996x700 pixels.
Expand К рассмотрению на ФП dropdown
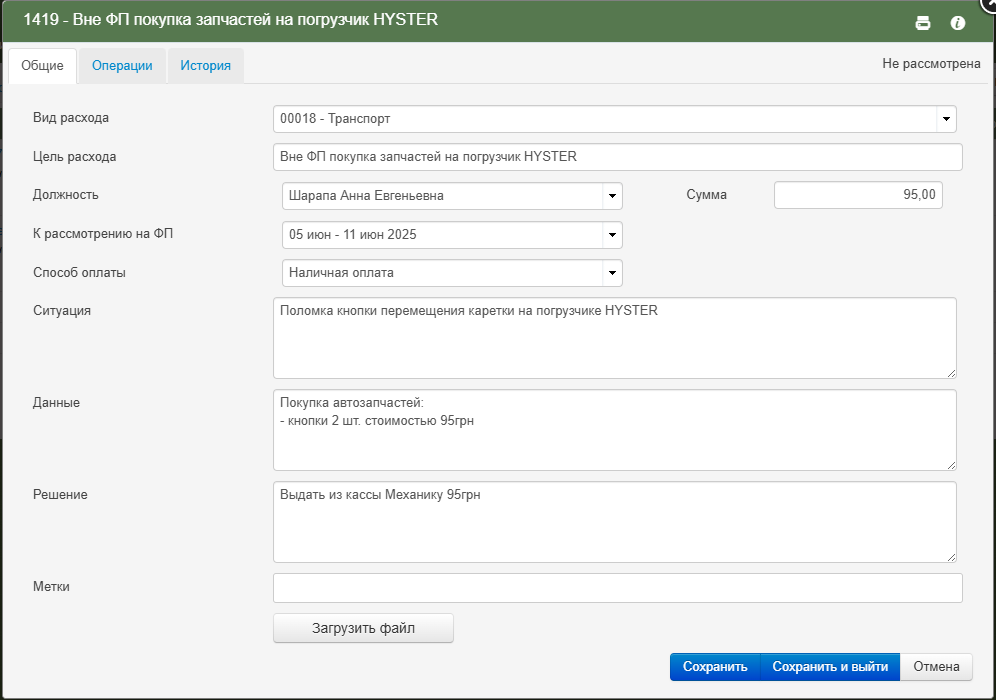(x=612, y=234)
